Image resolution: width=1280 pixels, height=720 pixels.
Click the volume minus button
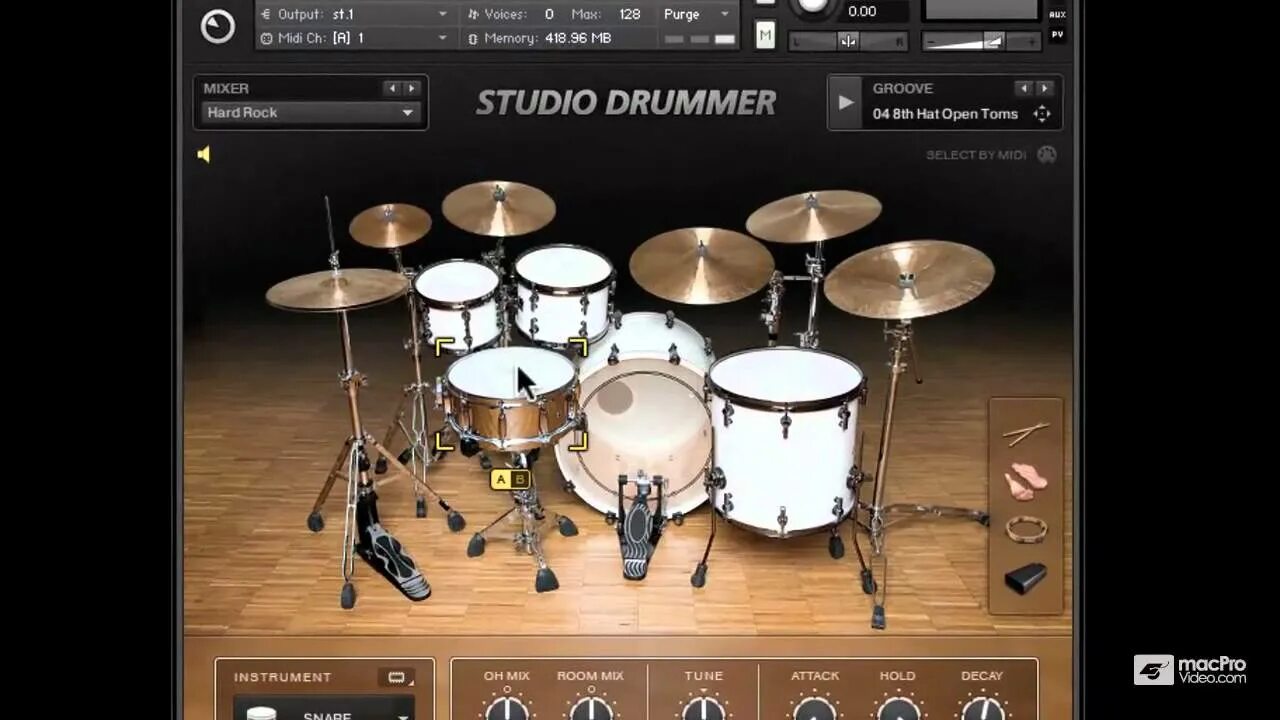click(x=932, y=42)
